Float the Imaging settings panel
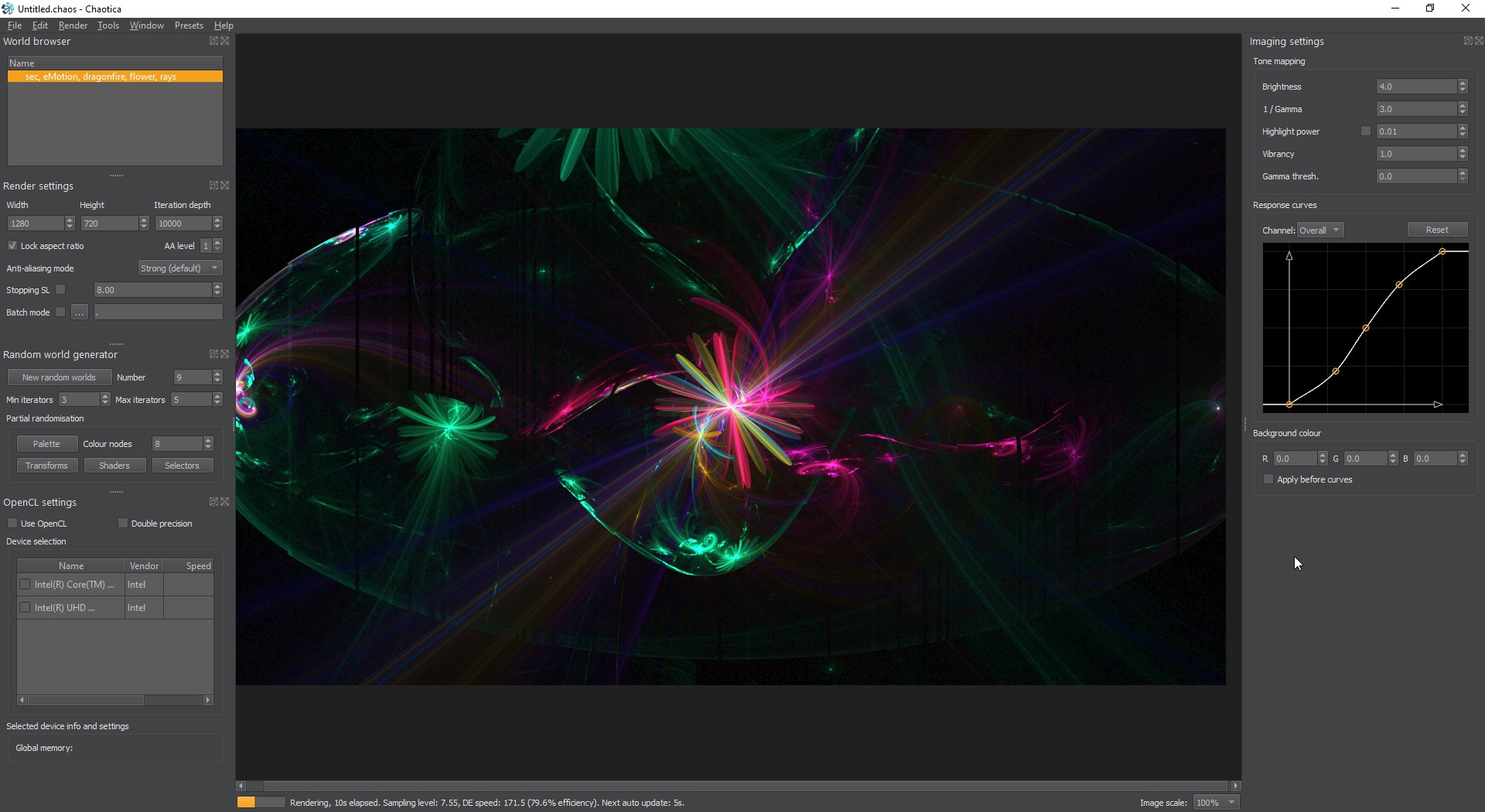Screen dimensions: 1485x812 click(x=1467, y=41)
